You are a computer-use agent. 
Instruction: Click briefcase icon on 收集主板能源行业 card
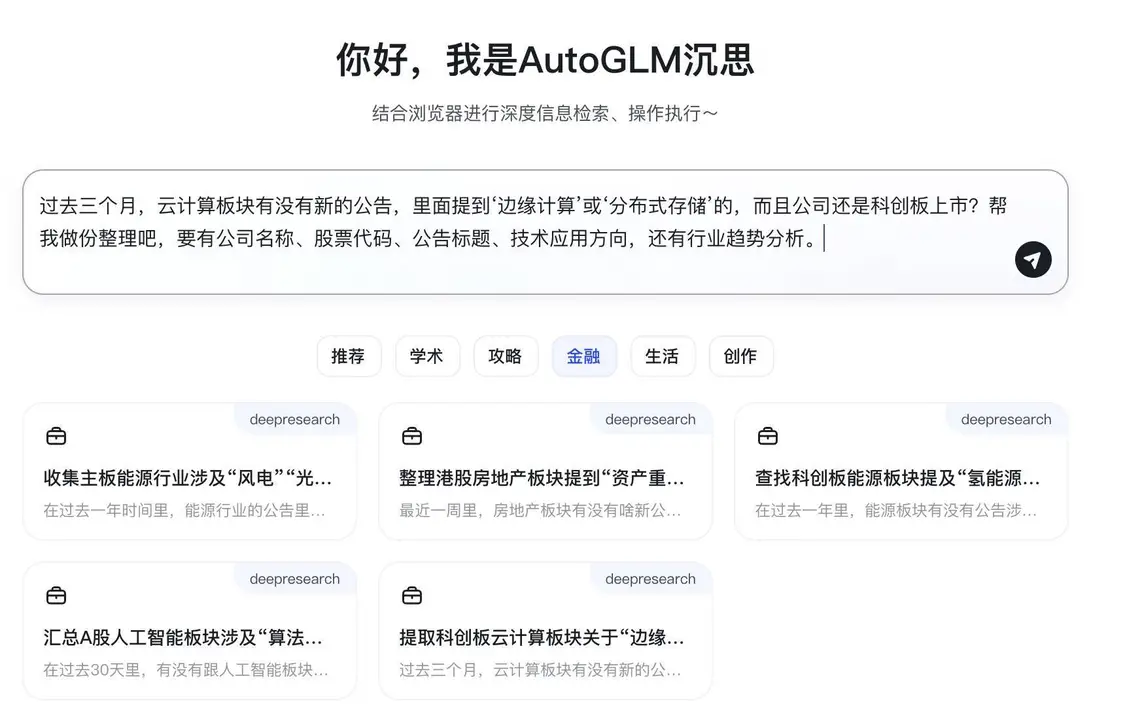click(56, 436)
